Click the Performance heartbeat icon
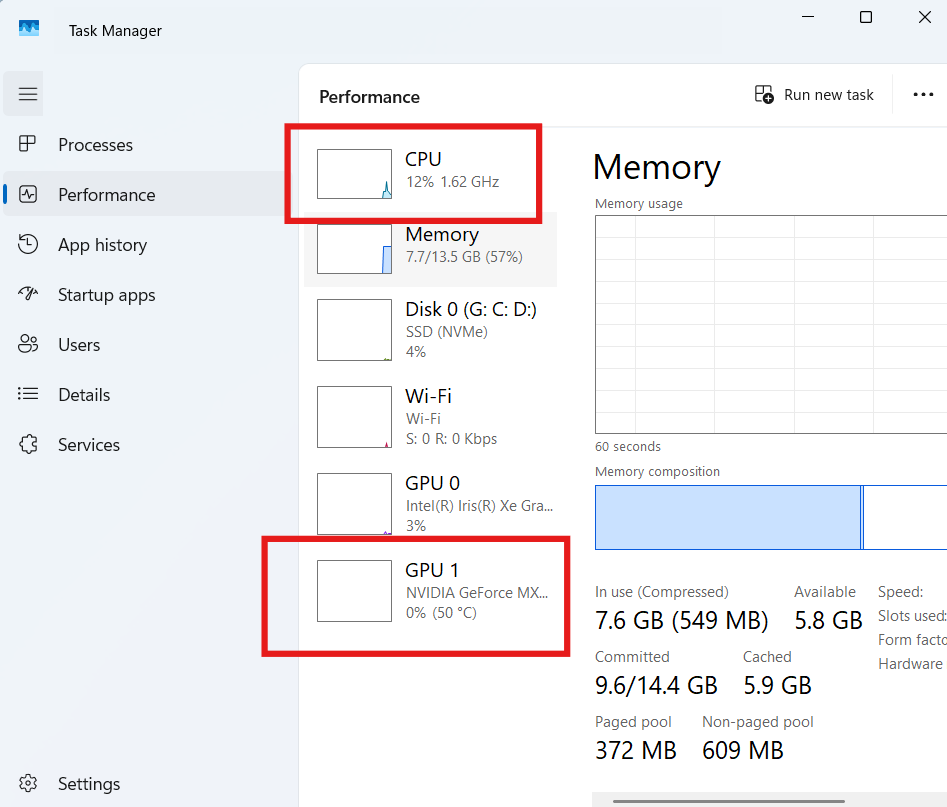 [28, 195]
